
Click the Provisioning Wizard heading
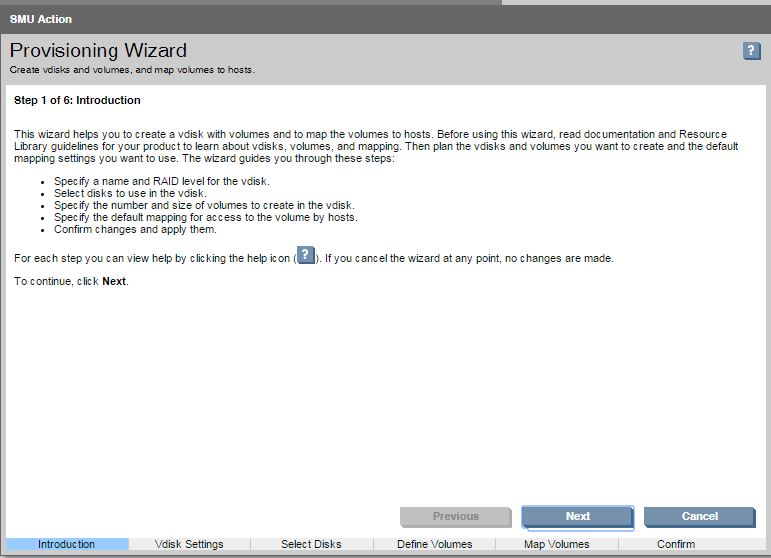click(x=98, y=51)
